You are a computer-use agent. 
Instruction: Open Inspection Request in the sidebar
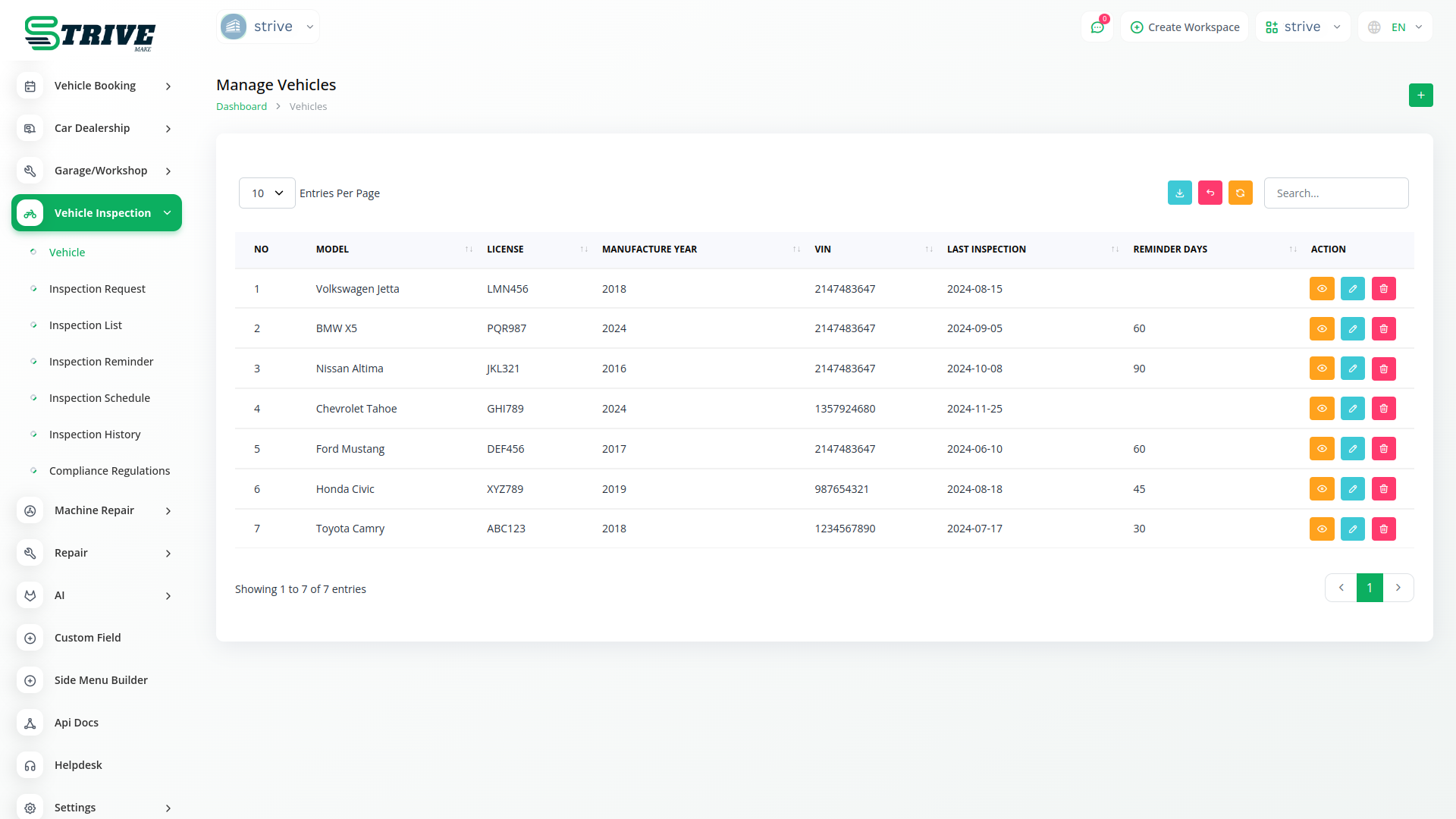click(97, 289)
